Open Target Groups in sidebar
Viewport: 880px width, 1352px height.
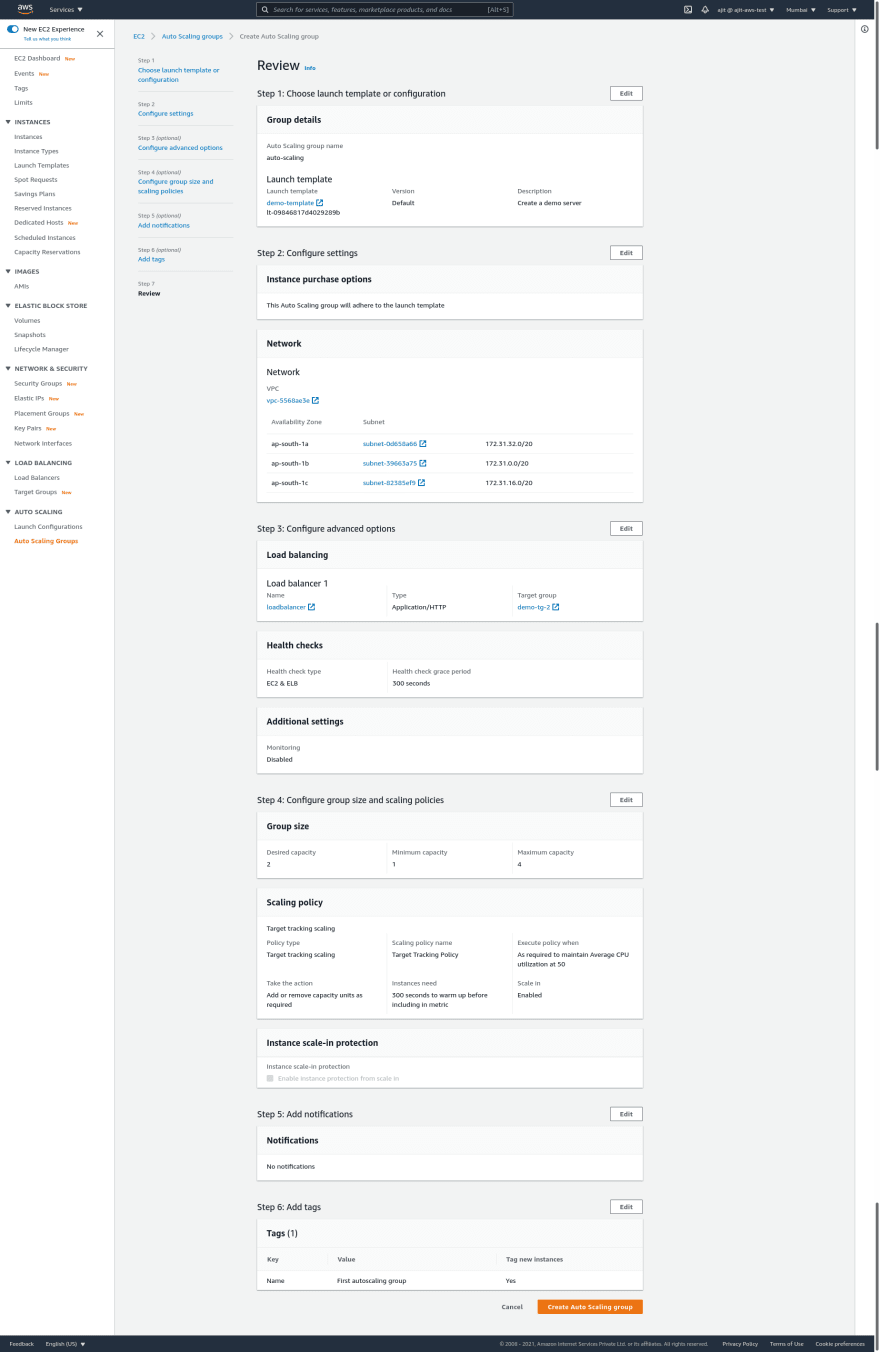(36, 492)
